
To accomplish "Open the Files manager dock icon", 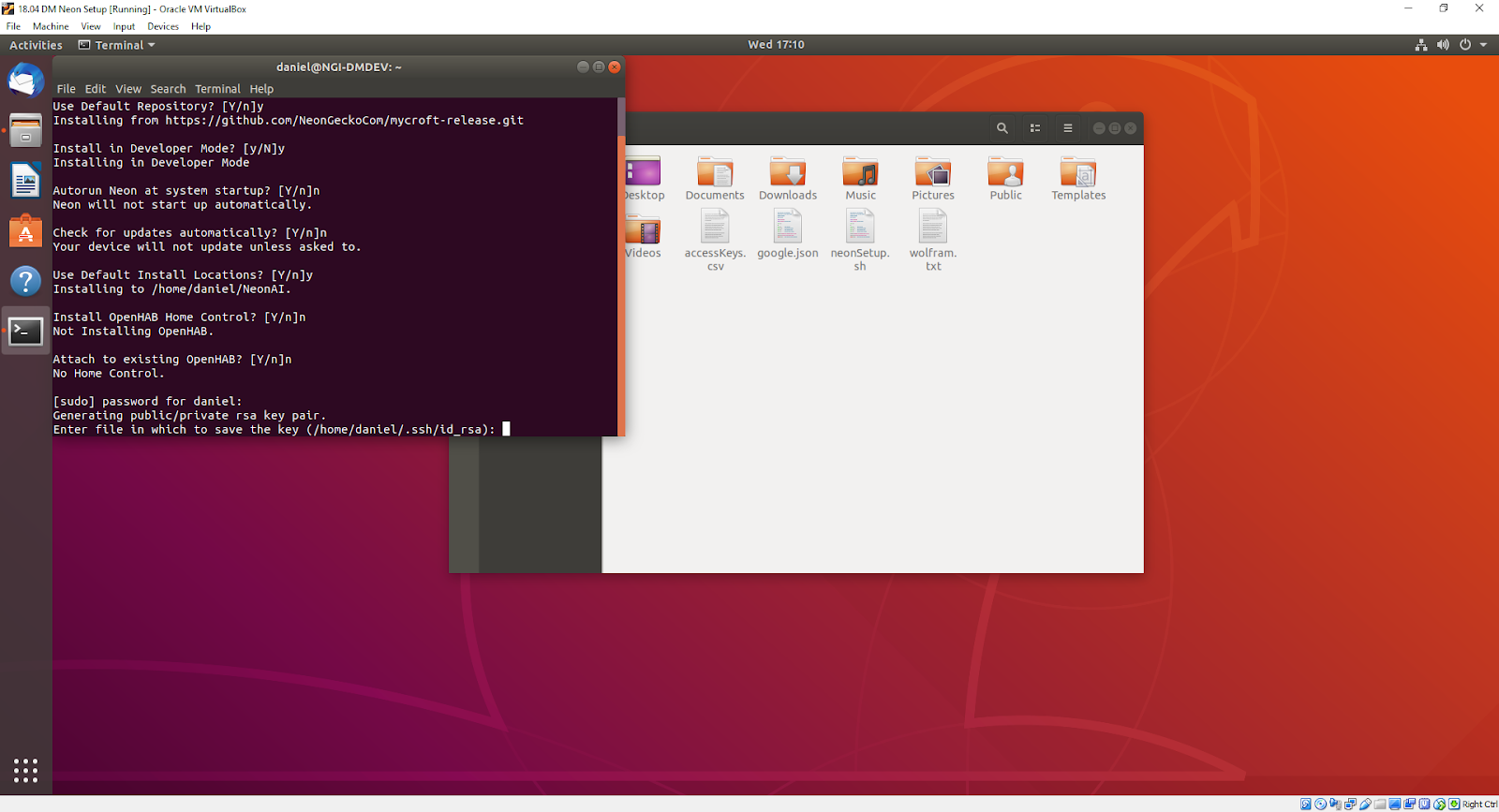I will pyautogui.click(x=26, y=130).
